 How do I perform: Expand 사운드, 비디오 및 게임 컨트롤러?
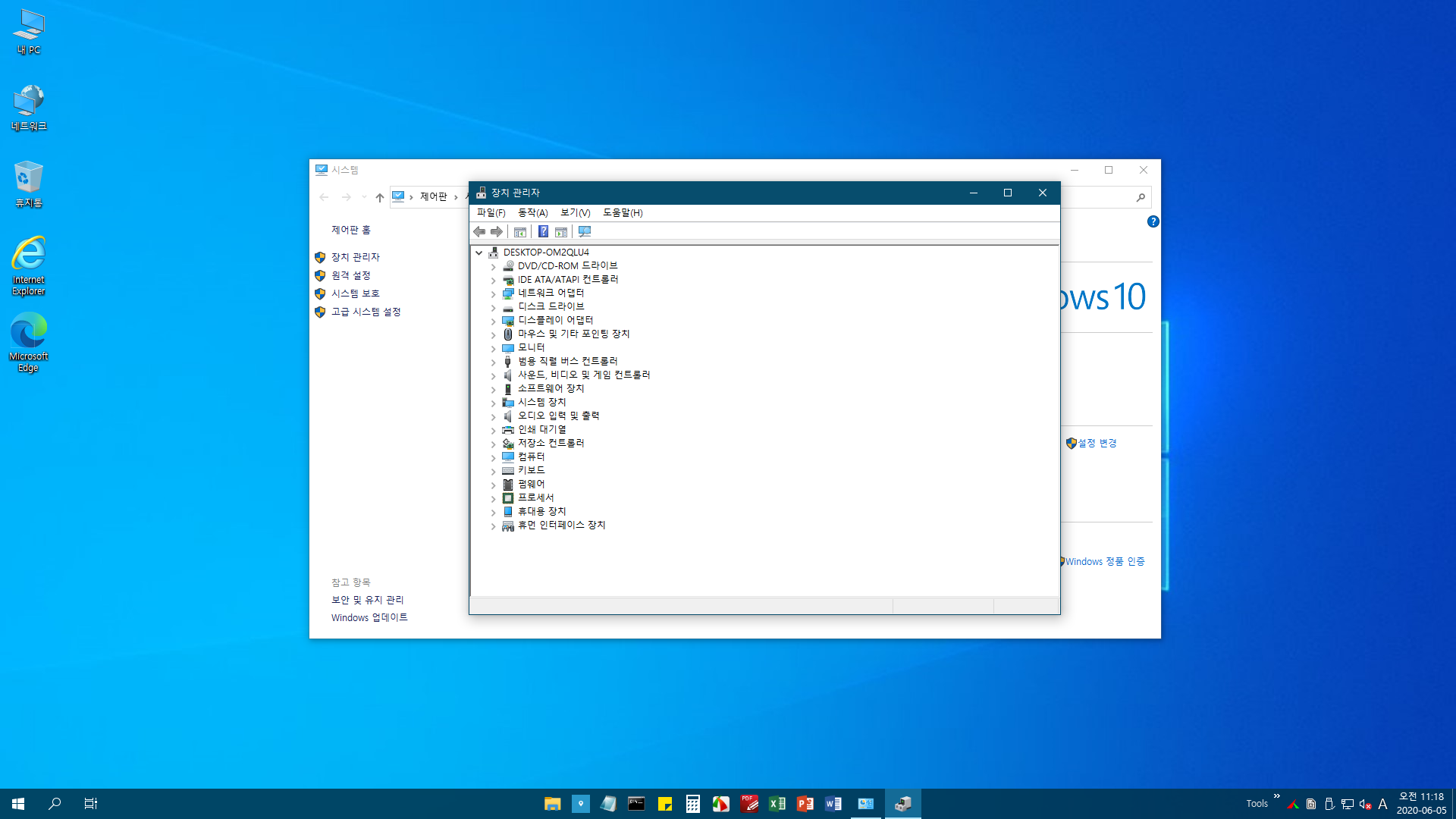click(493, 376)
